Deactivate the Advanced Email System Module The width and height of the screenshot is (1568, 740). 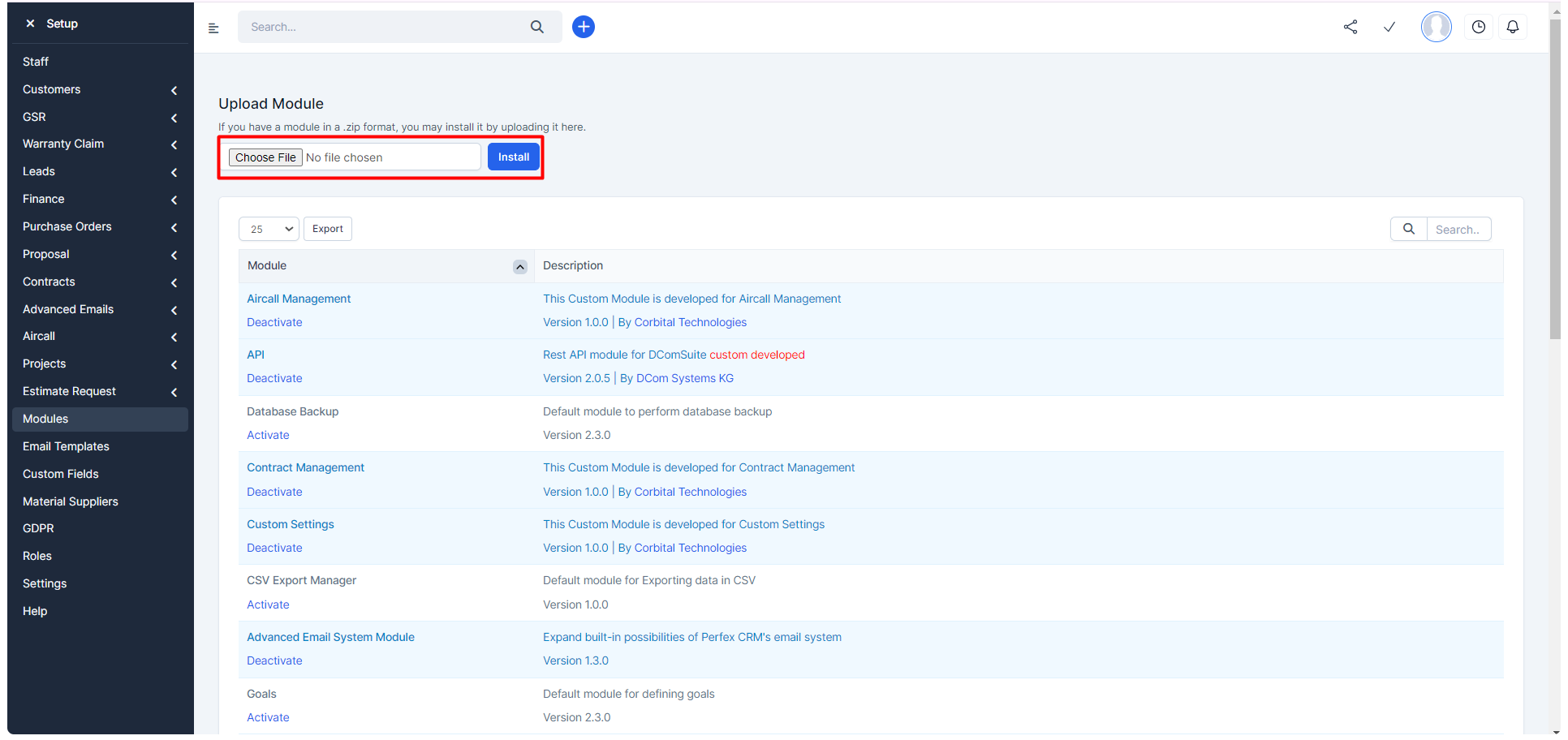[274, 660]
